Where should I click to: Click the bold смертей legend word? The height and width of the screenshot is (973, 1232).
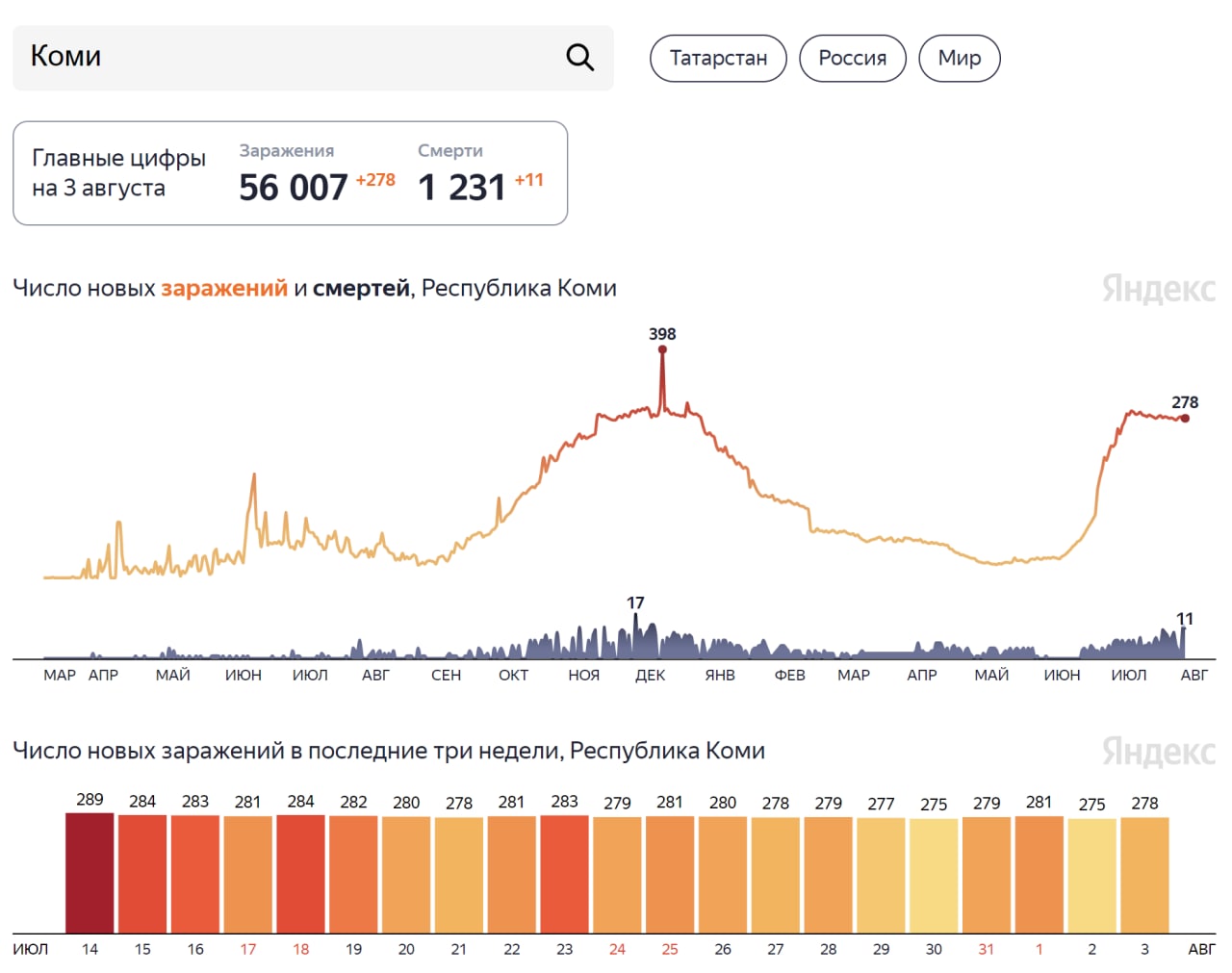(x=361, y=288)
